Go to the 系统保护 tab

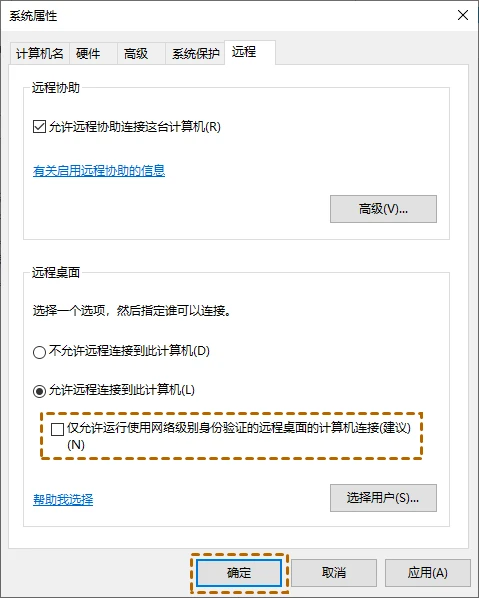195,53
